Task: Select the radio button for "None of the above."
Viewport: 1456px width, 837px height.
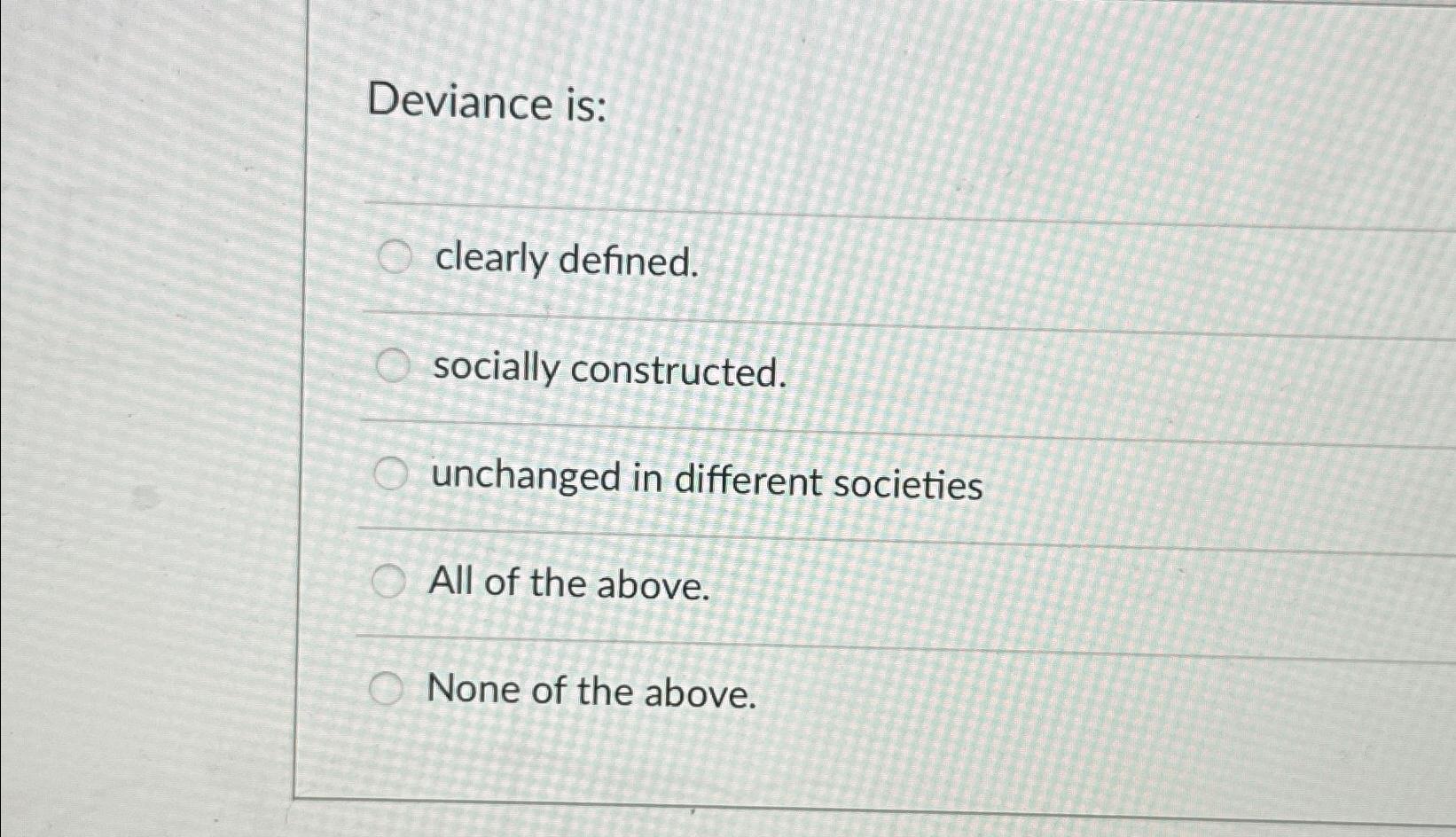Action: pyautogui.click(x=387, y=688)
